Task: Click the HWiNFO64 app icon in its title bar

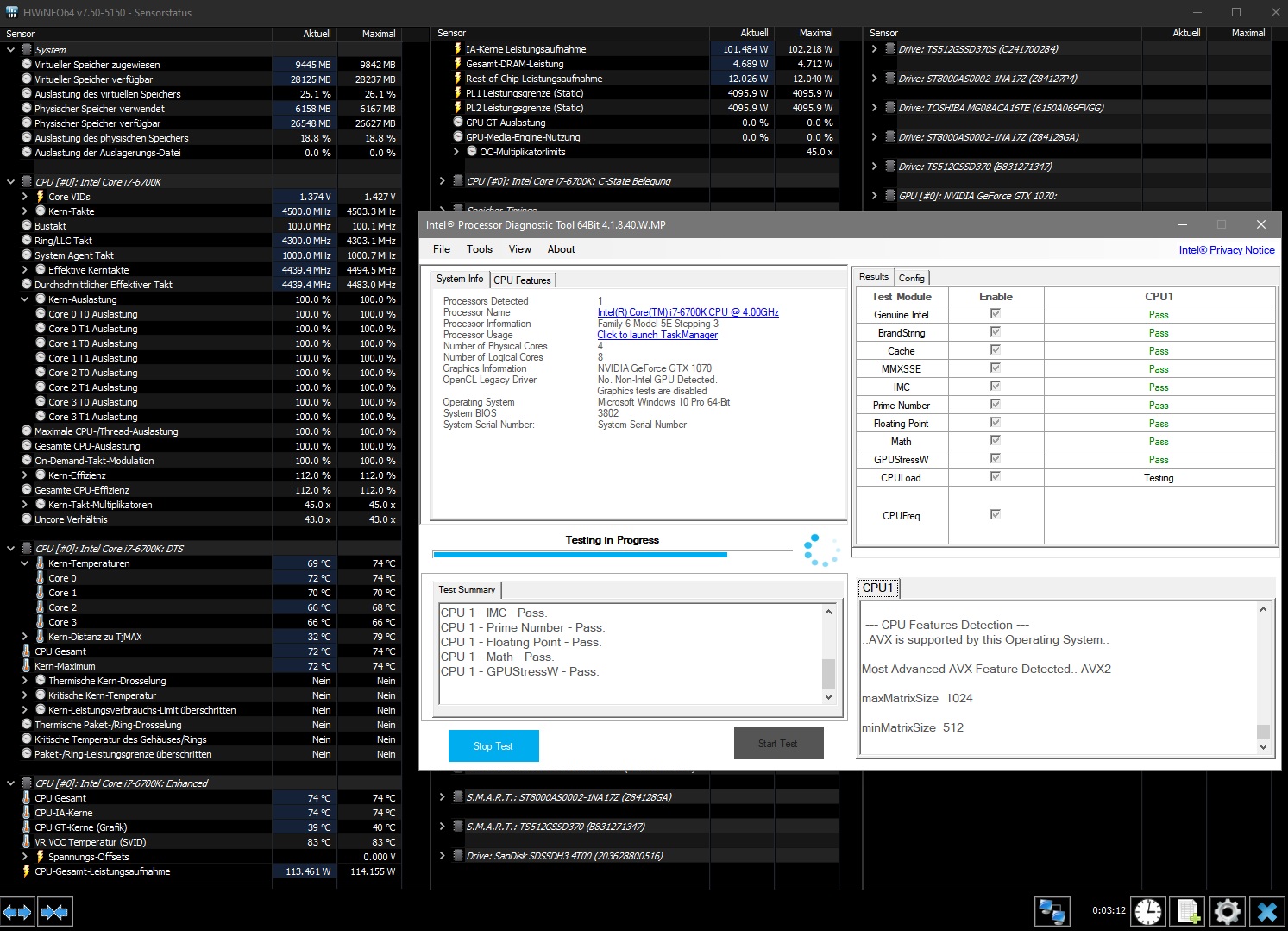Action: click(x=11, y=12)
